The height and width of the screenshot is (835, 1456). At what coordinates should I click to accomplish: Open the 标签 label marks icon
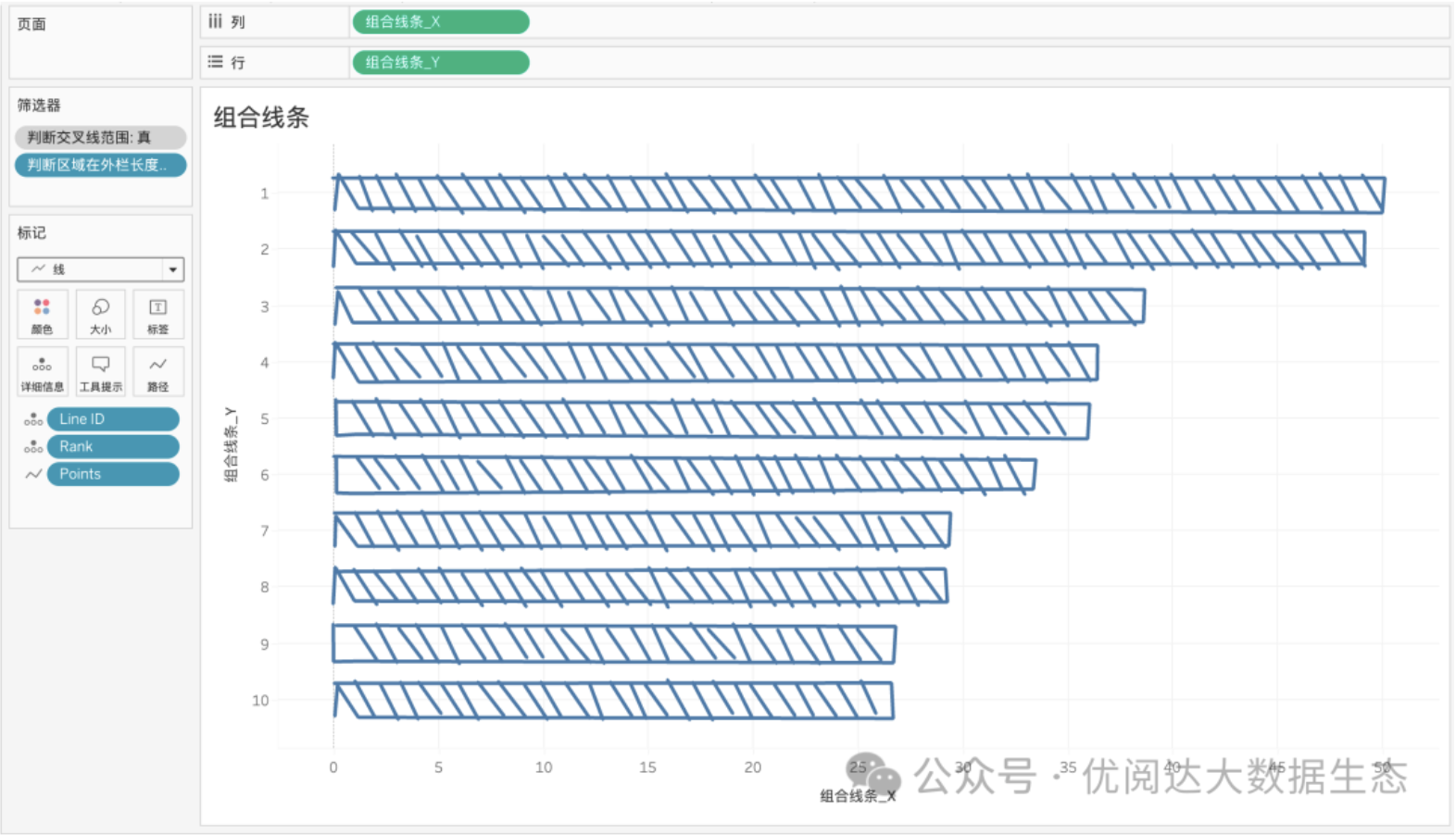157,314
